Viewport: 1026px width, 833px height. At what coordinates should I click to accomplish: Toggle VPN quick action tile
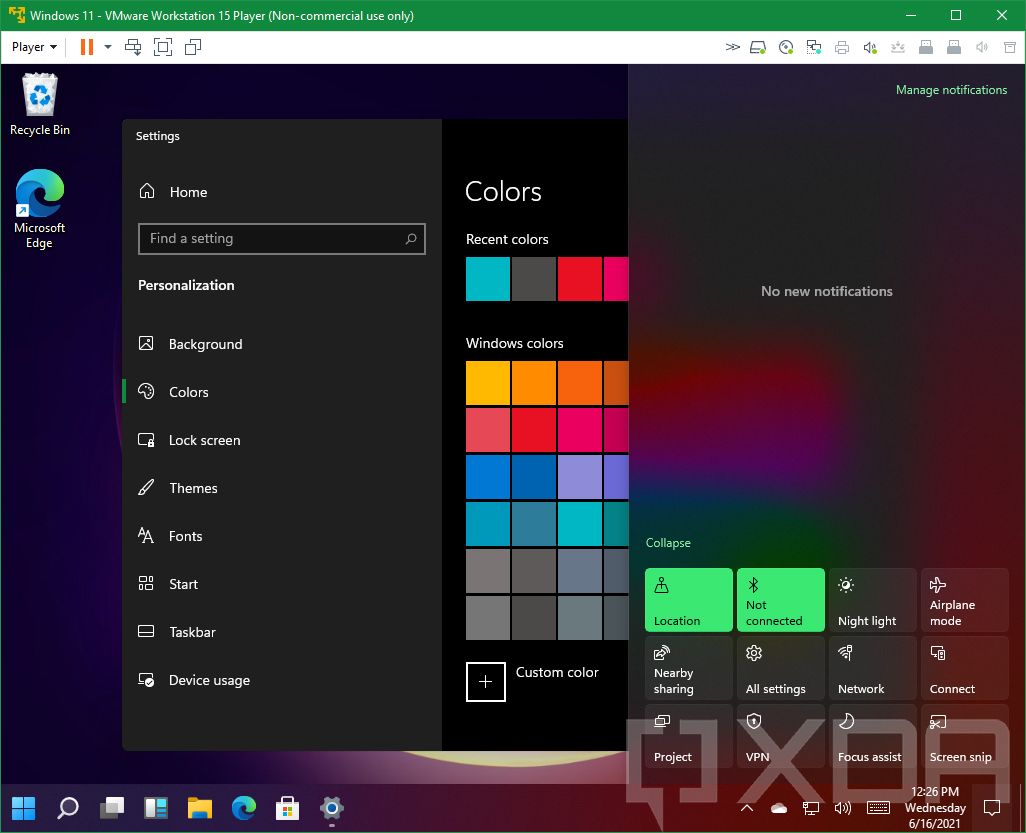click(x=781, y=736)
